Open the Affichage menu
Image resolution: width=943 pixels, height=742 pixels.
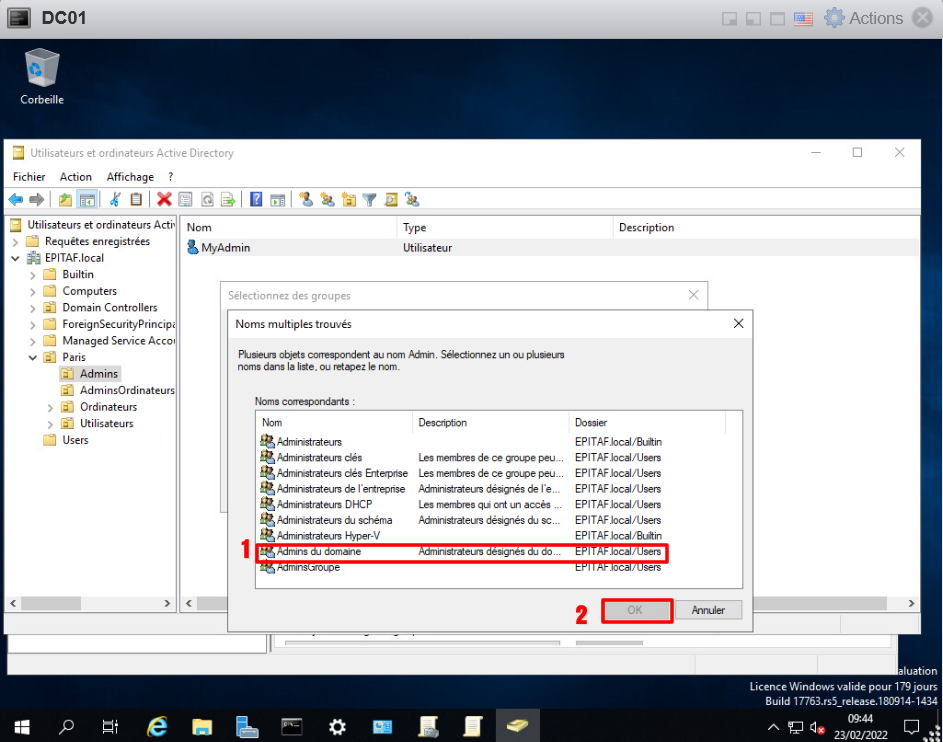click(x=130, y=177)
